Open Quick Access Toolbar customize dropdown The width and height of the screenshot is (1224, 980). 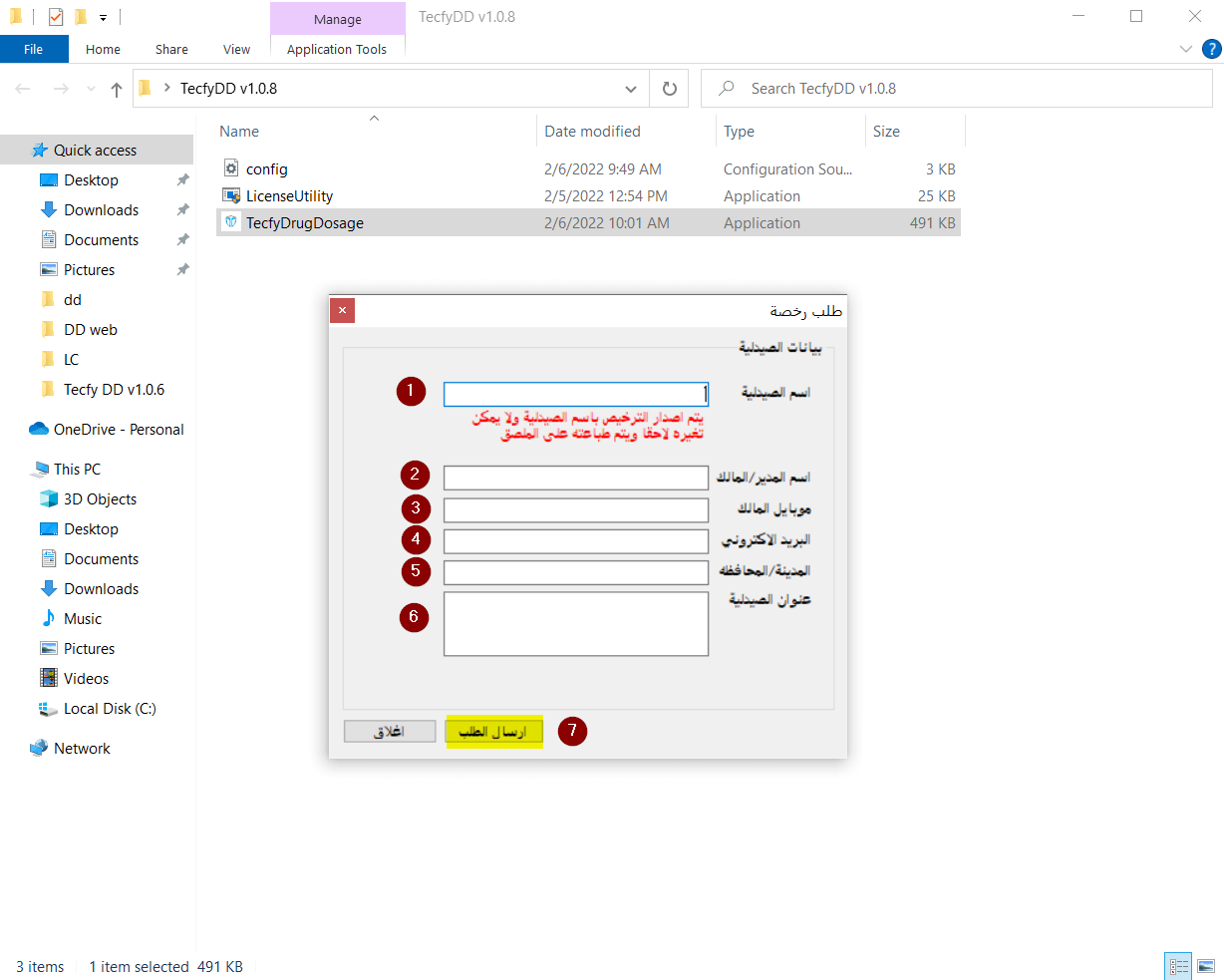click(103, 17)
